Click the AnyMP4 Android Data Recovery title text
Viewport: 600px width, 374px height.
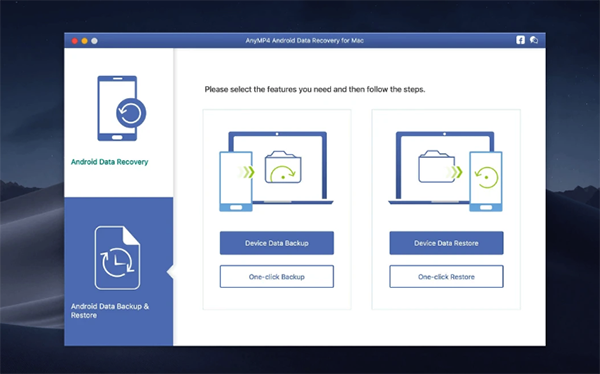click(305, 40)
